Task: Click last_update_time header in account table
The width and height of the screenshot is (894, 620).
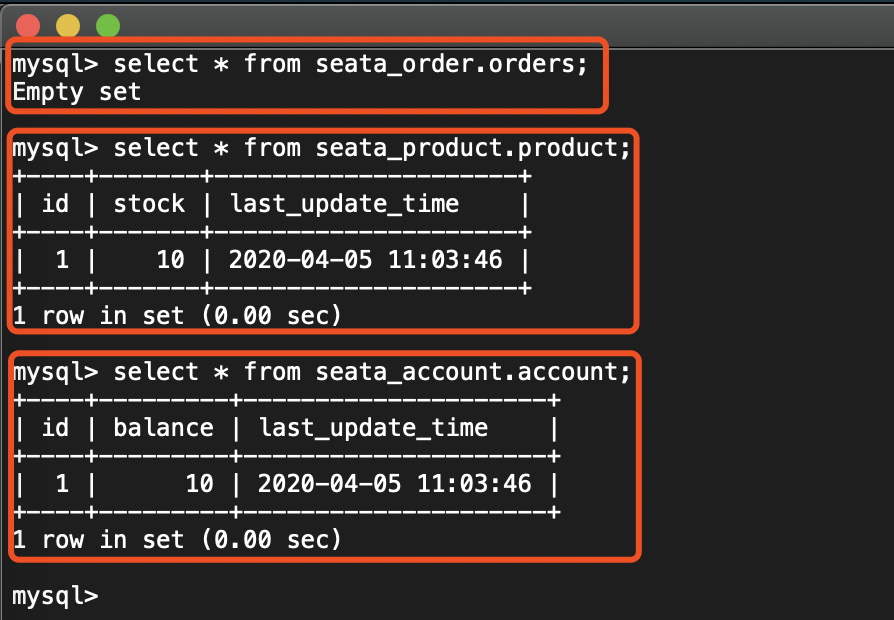Action: 373,428
